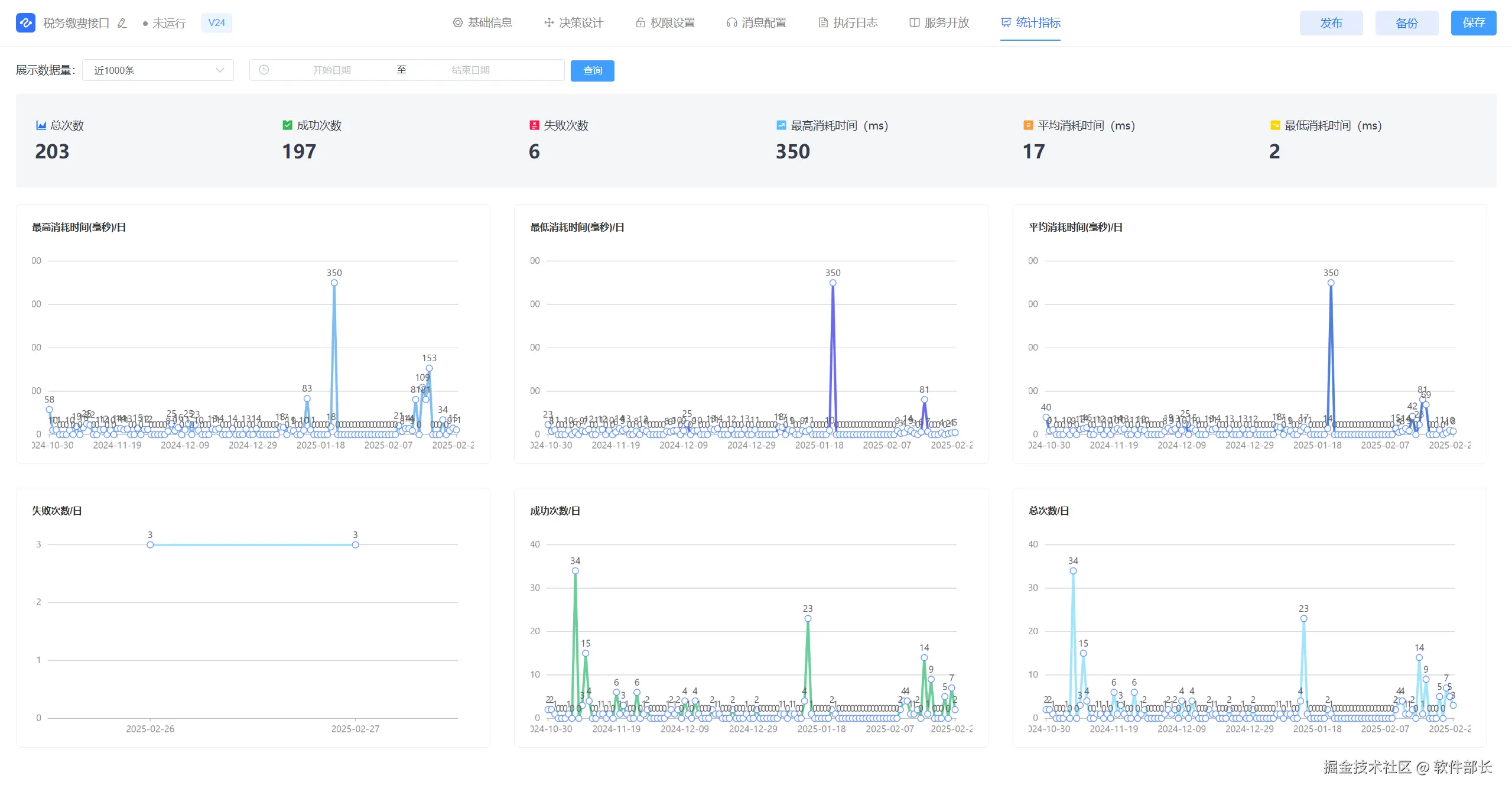1512x795 pixels.
Task: Click the orange 平均消耗时间 icon
Action: pos(1028,125)
